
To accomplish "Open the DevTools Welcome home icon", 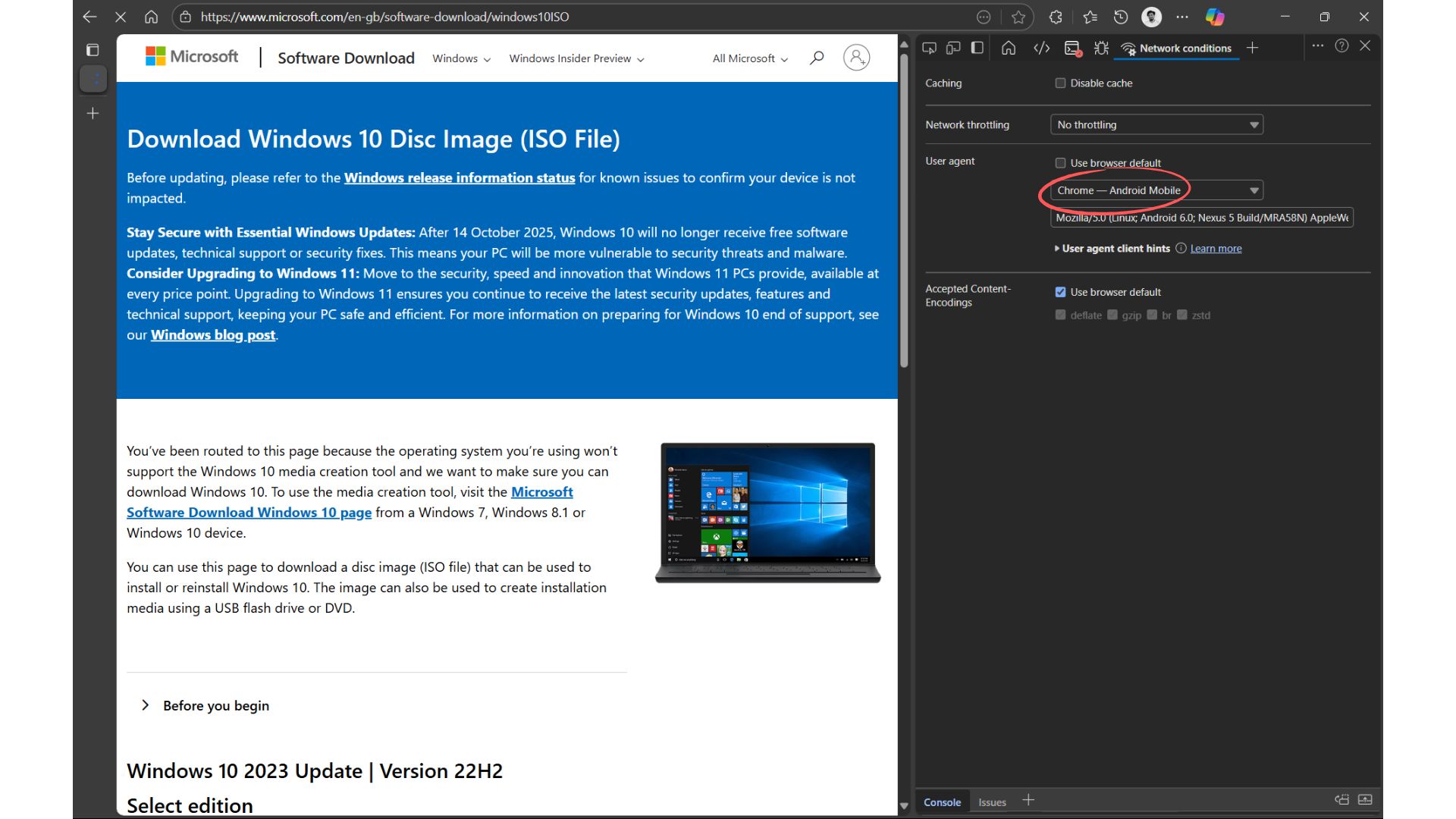I will pyautogui.click(x=1009, y=48).
